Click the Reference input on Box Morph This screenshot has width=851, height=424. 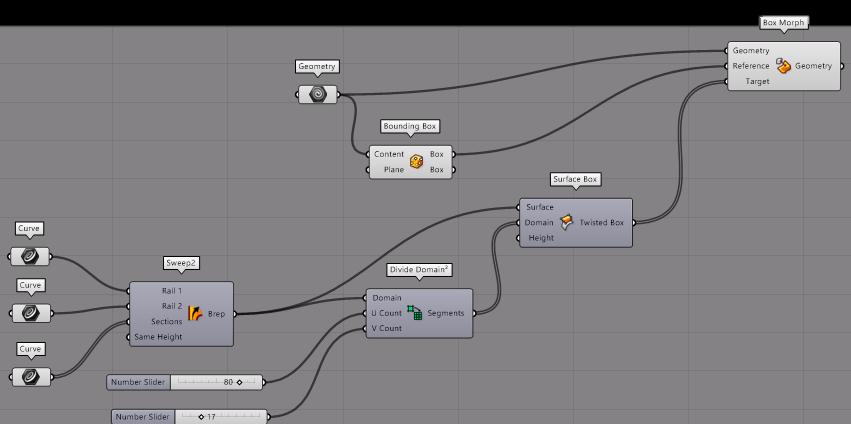coord(751,66)
